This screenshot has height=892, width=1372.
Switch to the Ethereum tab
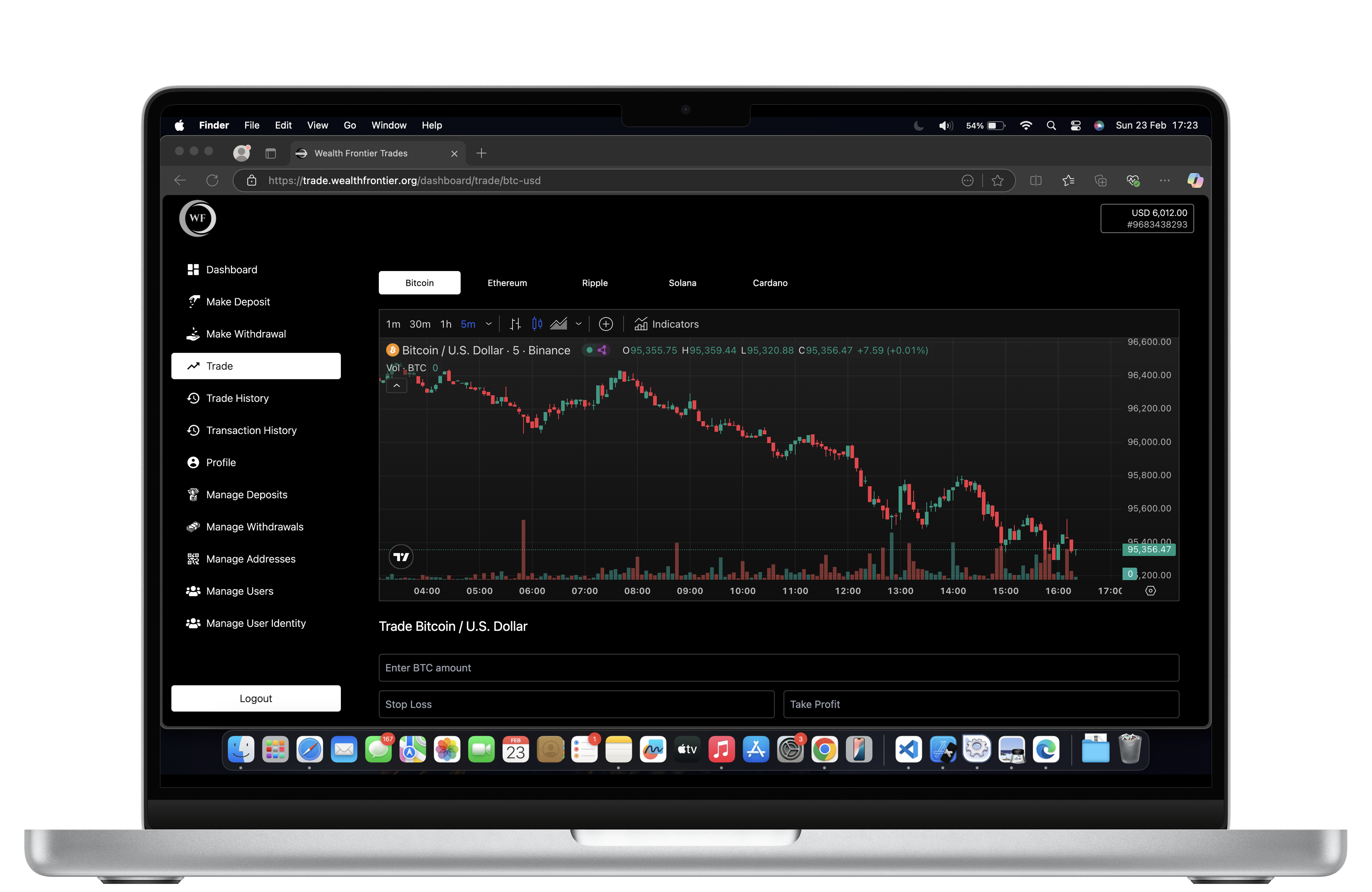coord(507,283)
